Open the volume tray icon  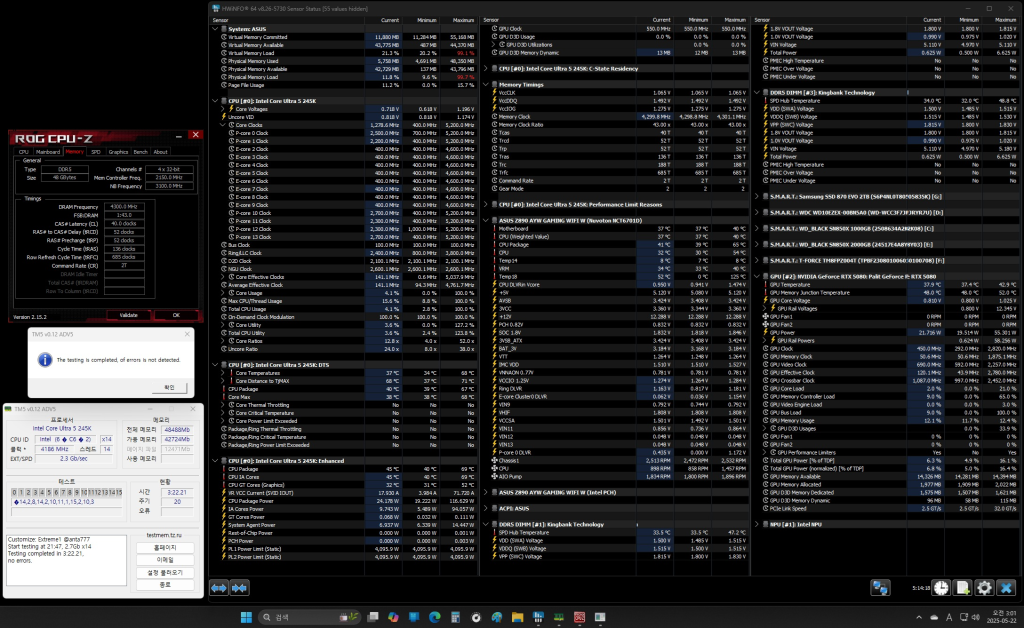976,617
